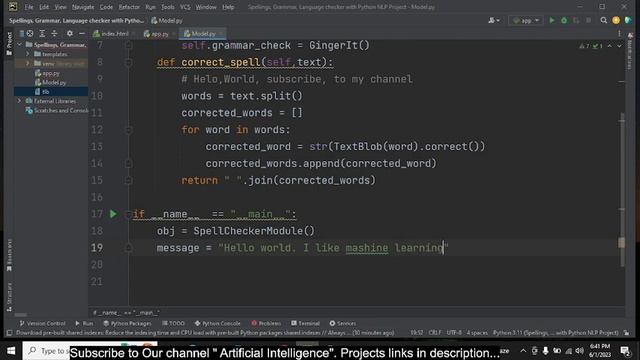Click the Model.py breadcrumb in navigation bar
Screen dimensions: 640x360
click(167, 20)
